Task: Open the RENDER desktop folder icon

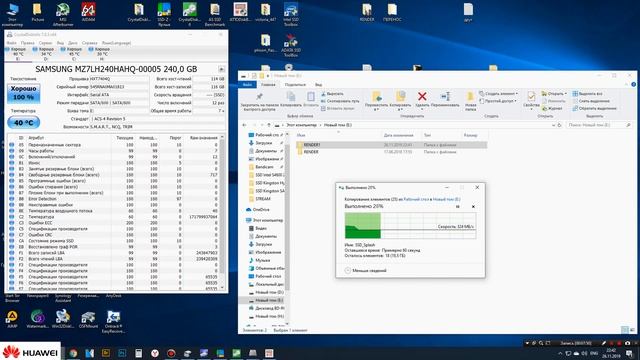Action: pos(367,12)
